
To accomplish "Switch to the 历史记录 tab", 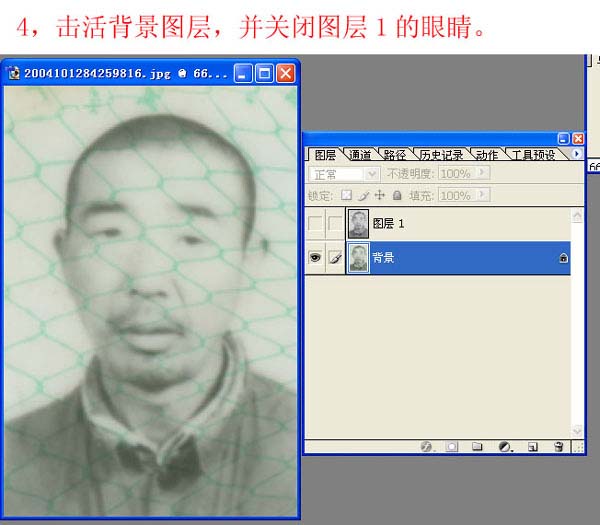I will [x=440, y=155].
